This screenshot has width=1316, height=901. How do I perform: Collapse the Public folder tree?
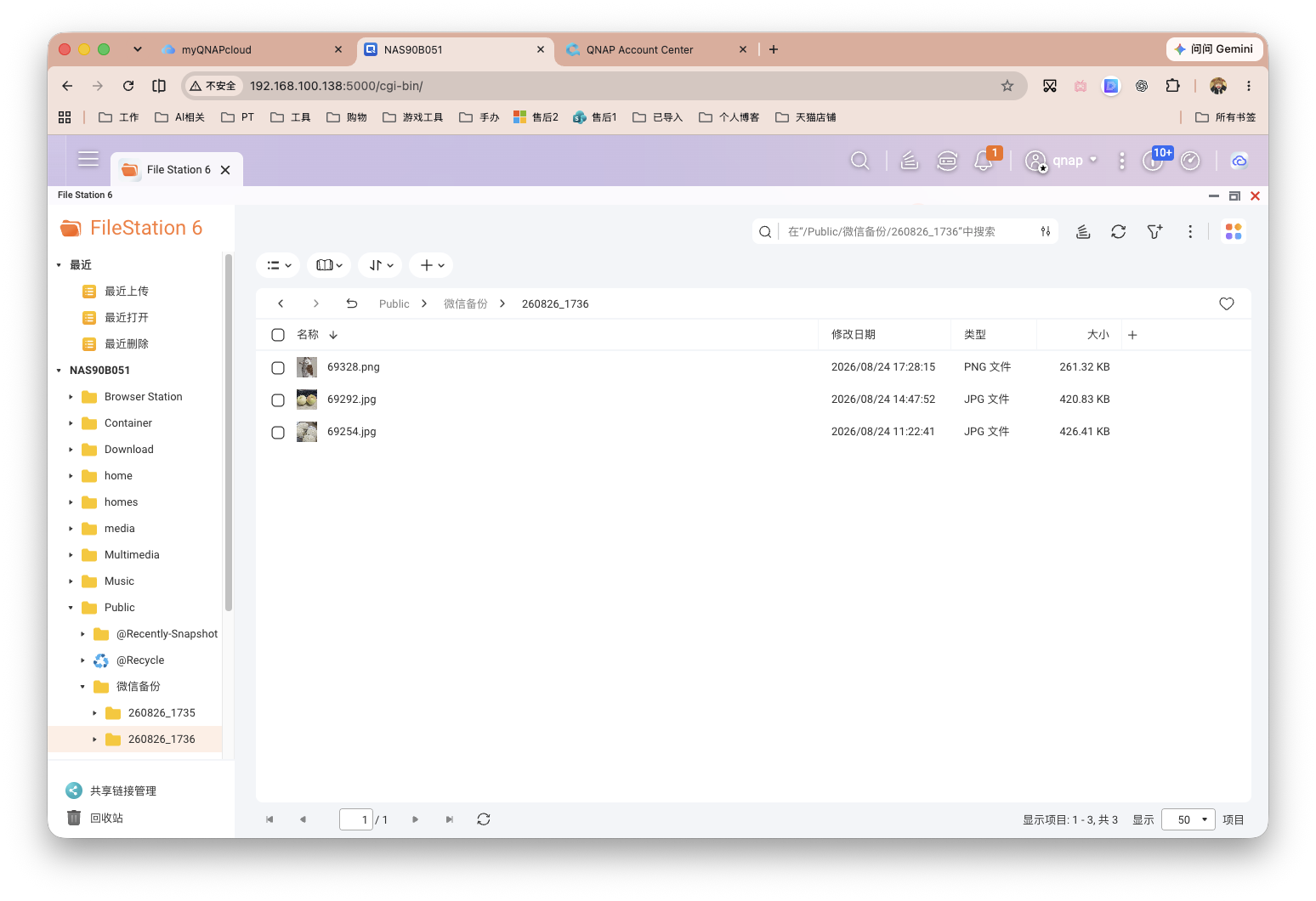pos(71,608)
